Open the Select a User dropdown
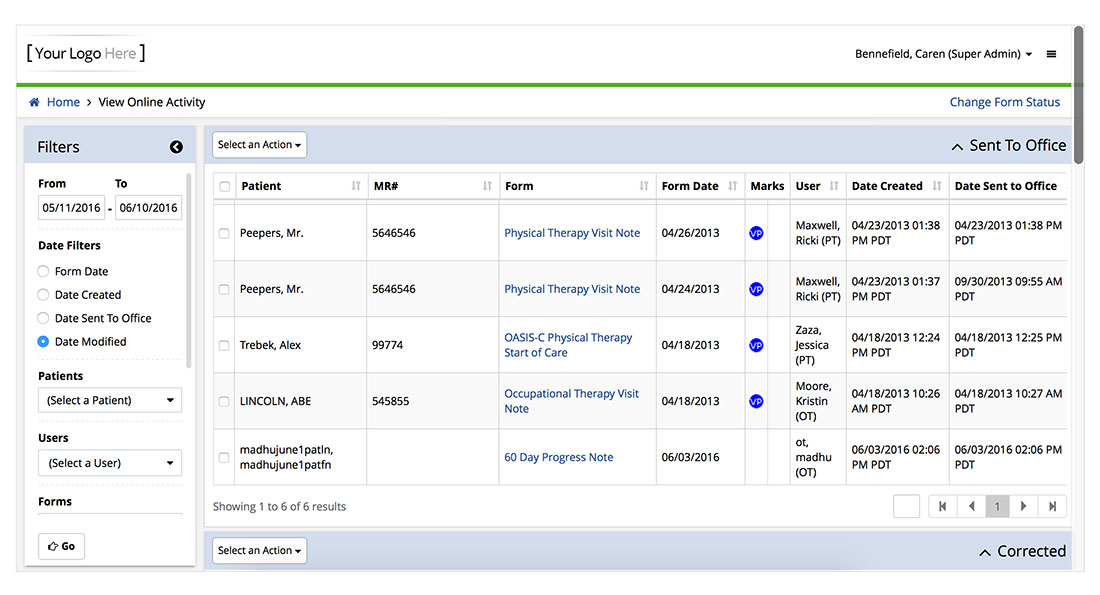 [x=110, y=463]
